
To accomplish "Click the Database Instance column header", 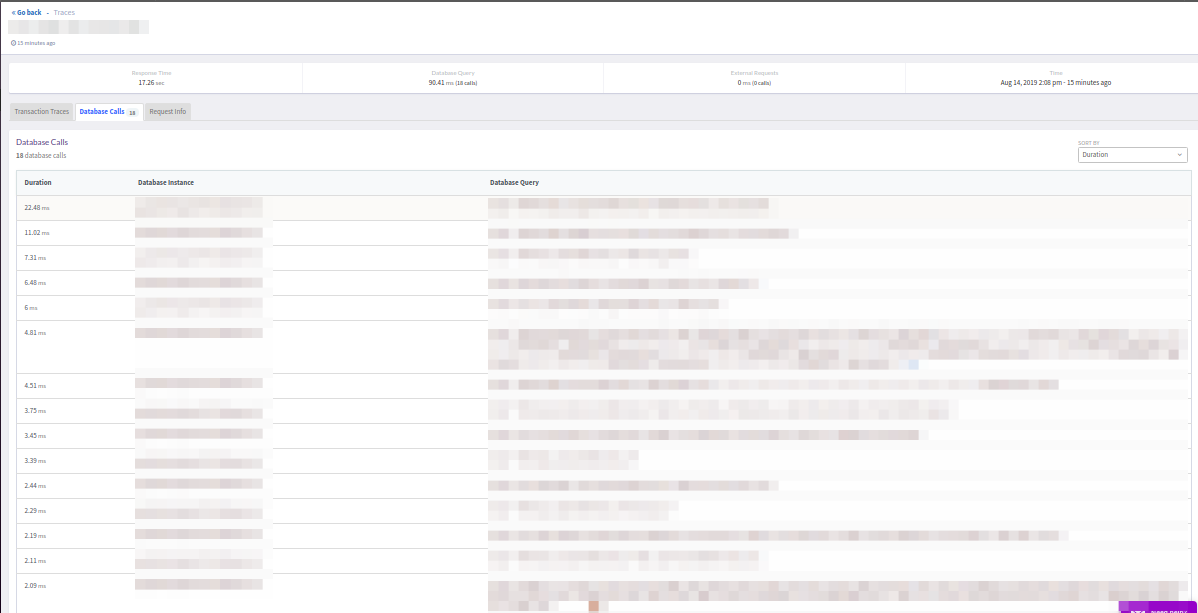I will click(x=166, y=182).
